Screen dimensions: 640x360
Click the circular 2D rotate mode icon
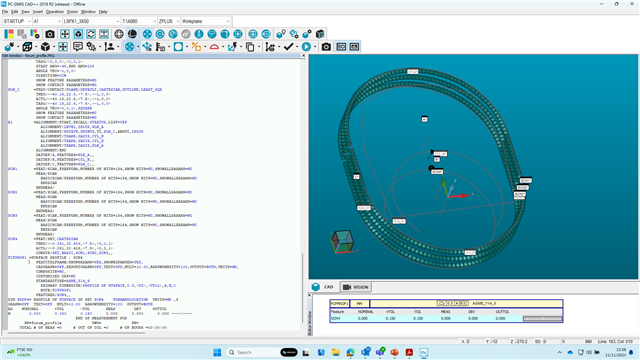pos(160,34)
